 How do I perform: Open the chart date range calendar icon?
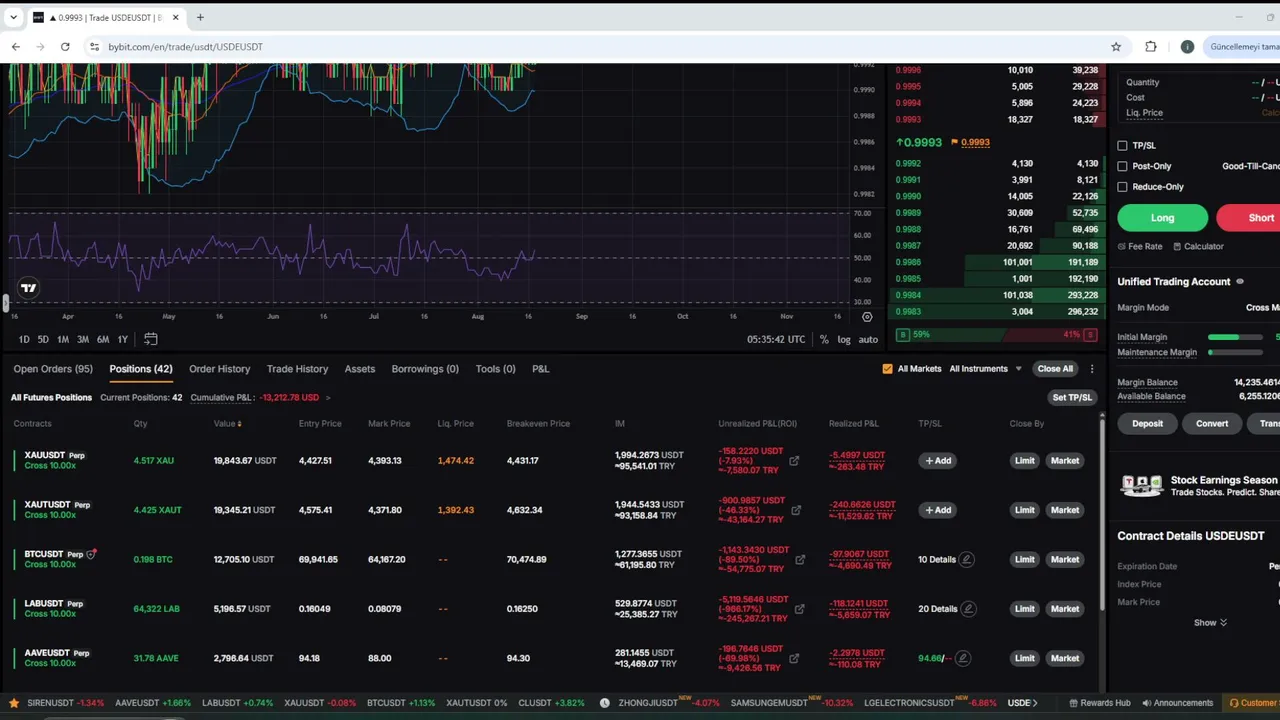click(x=151, y=339)
